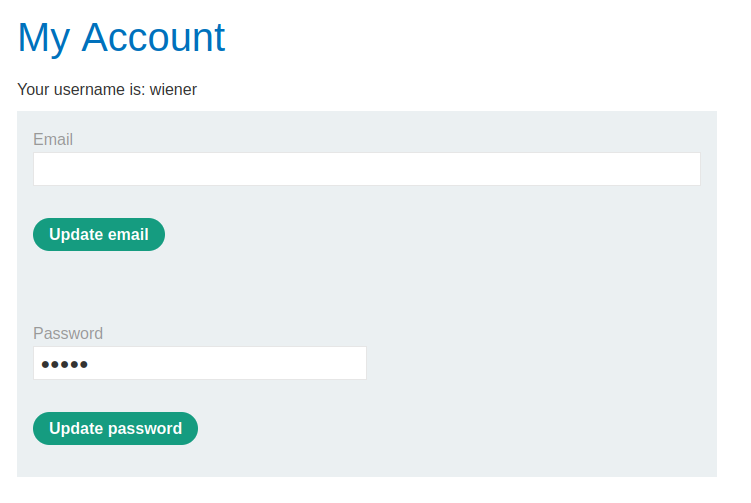The image size is (751, 503).
Task: Click the Password field label
Action: [x=68, y=333]
